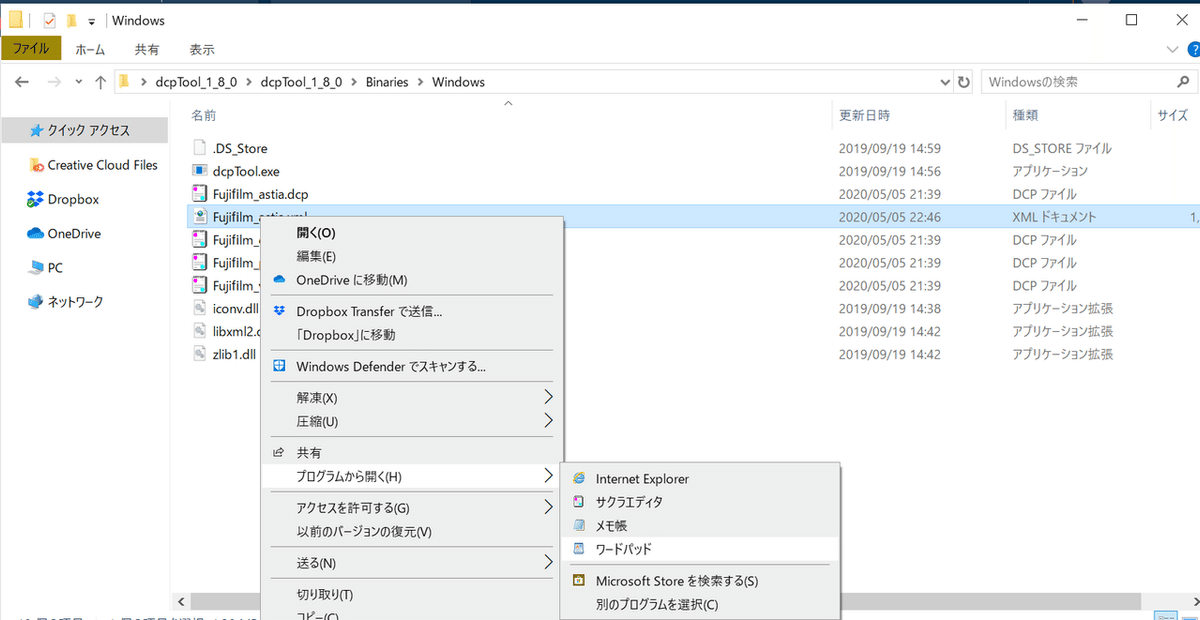This screenshot has height=620, width=1200.
Task: Open the quick access toolbar customize dropdown
Action: (91, 21)
